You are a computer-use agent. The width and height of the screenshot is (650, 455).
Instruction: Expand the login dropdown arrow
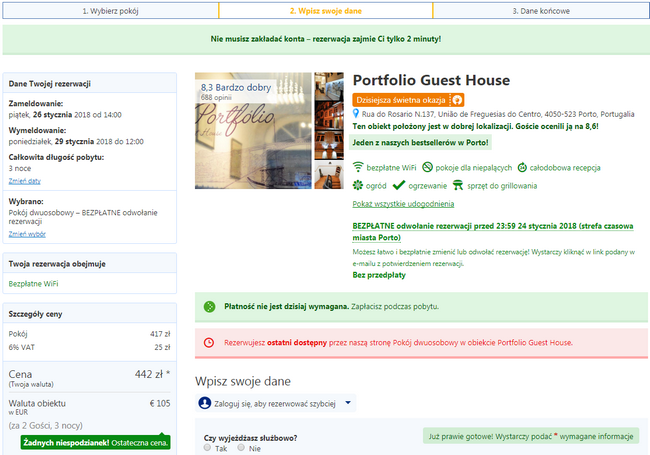(348, 402)
